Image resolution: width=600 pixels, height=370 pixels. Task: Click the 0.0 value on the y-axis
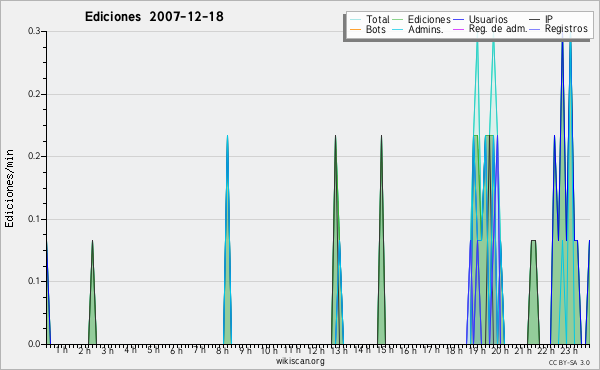(x=34, y=344)
